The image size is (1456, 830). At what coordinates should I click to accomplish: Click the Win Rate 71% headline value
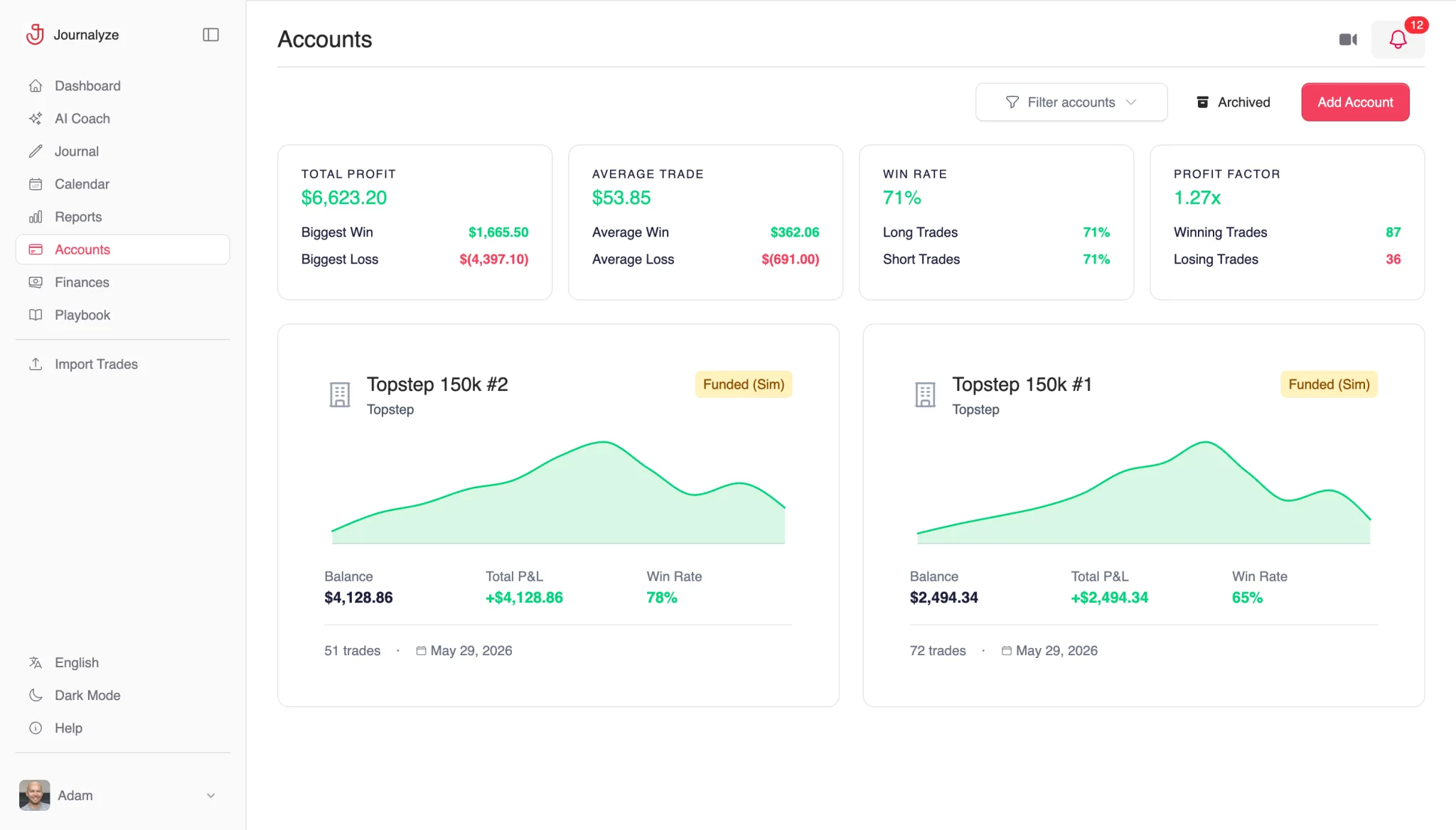(x=901, y=198)
